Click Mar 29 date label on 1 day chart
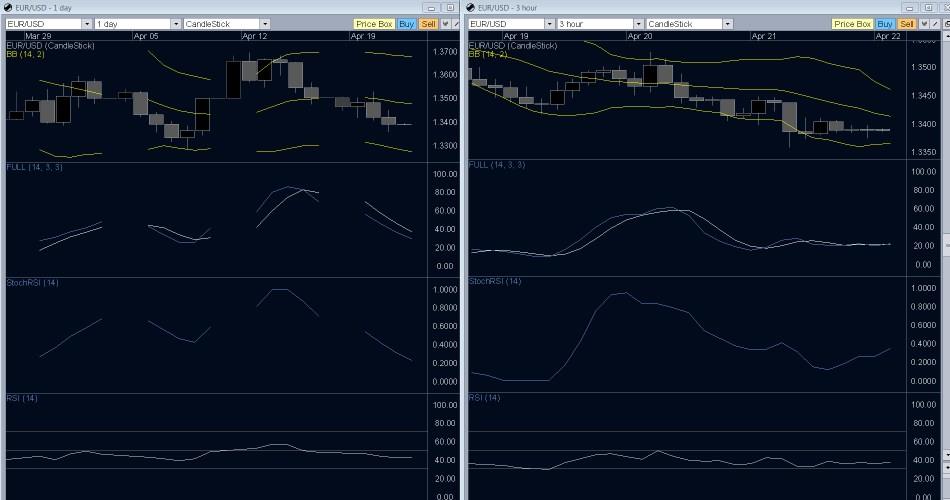Image resolution: width=950 pixels, height=500 pixels. point(38,36)
